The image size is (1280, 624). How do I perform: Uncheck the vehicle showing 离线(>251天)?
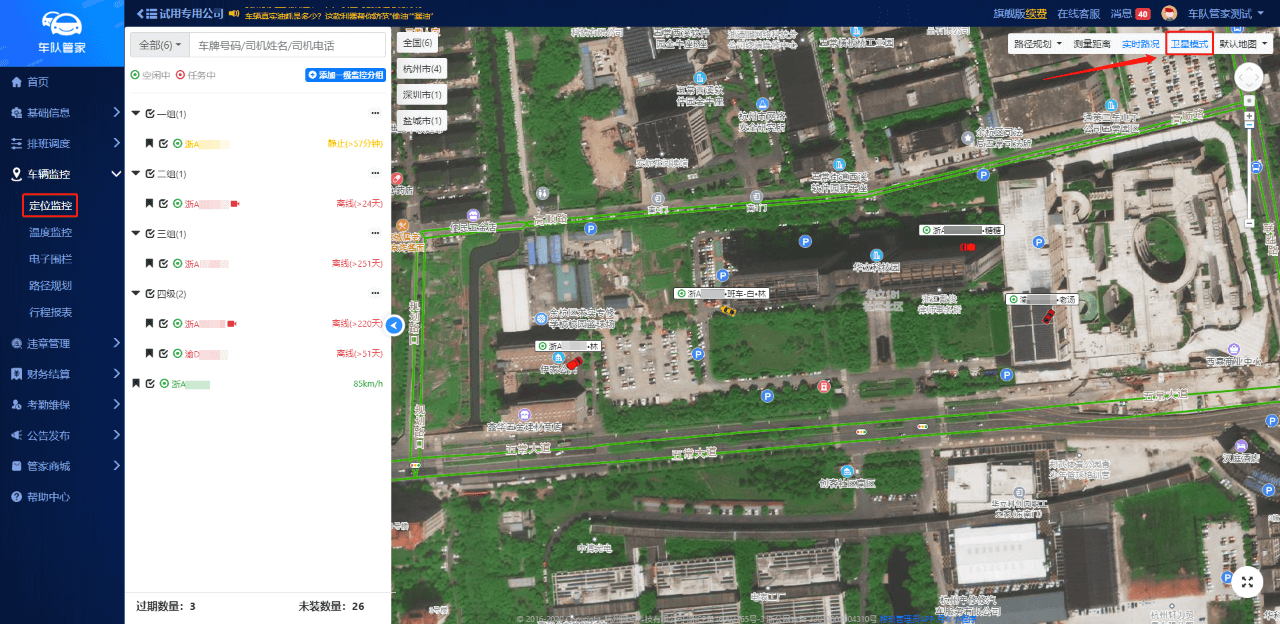click(163, 264)
